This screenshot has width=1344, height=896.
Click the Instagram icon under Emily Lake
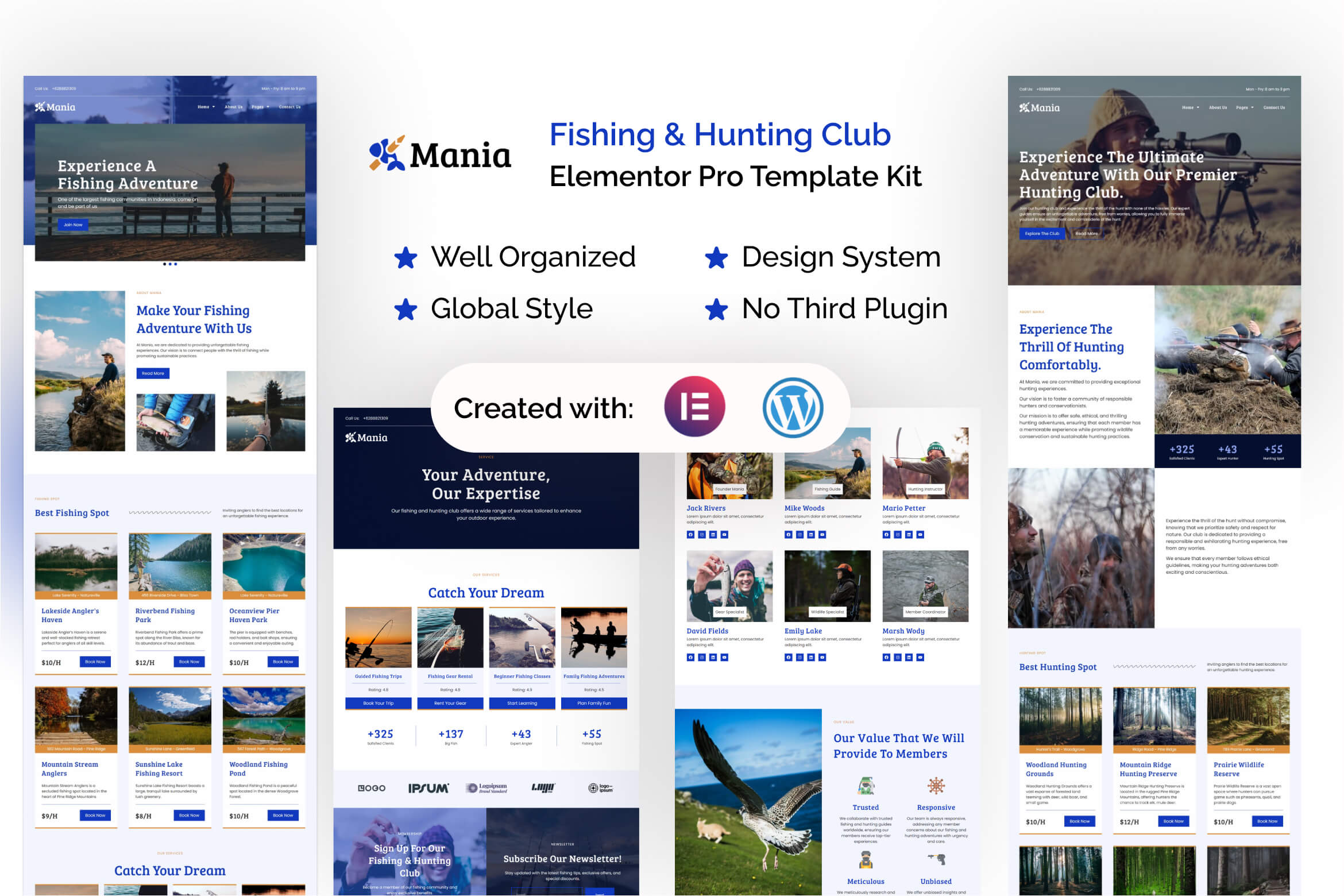(800, 657)
